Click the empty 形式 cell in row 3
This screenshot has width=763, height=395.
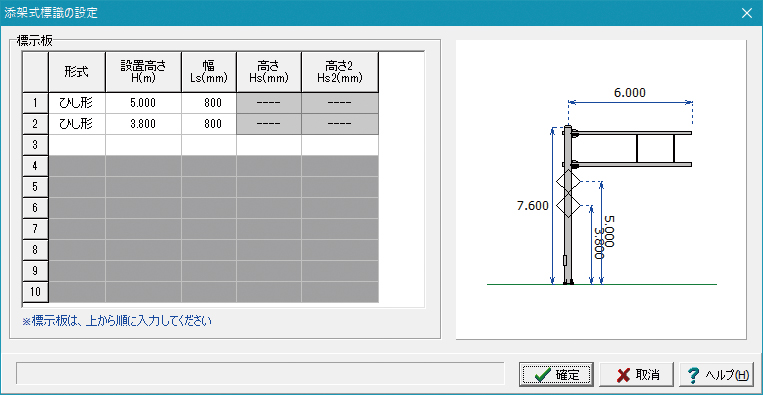click(77, 145)
